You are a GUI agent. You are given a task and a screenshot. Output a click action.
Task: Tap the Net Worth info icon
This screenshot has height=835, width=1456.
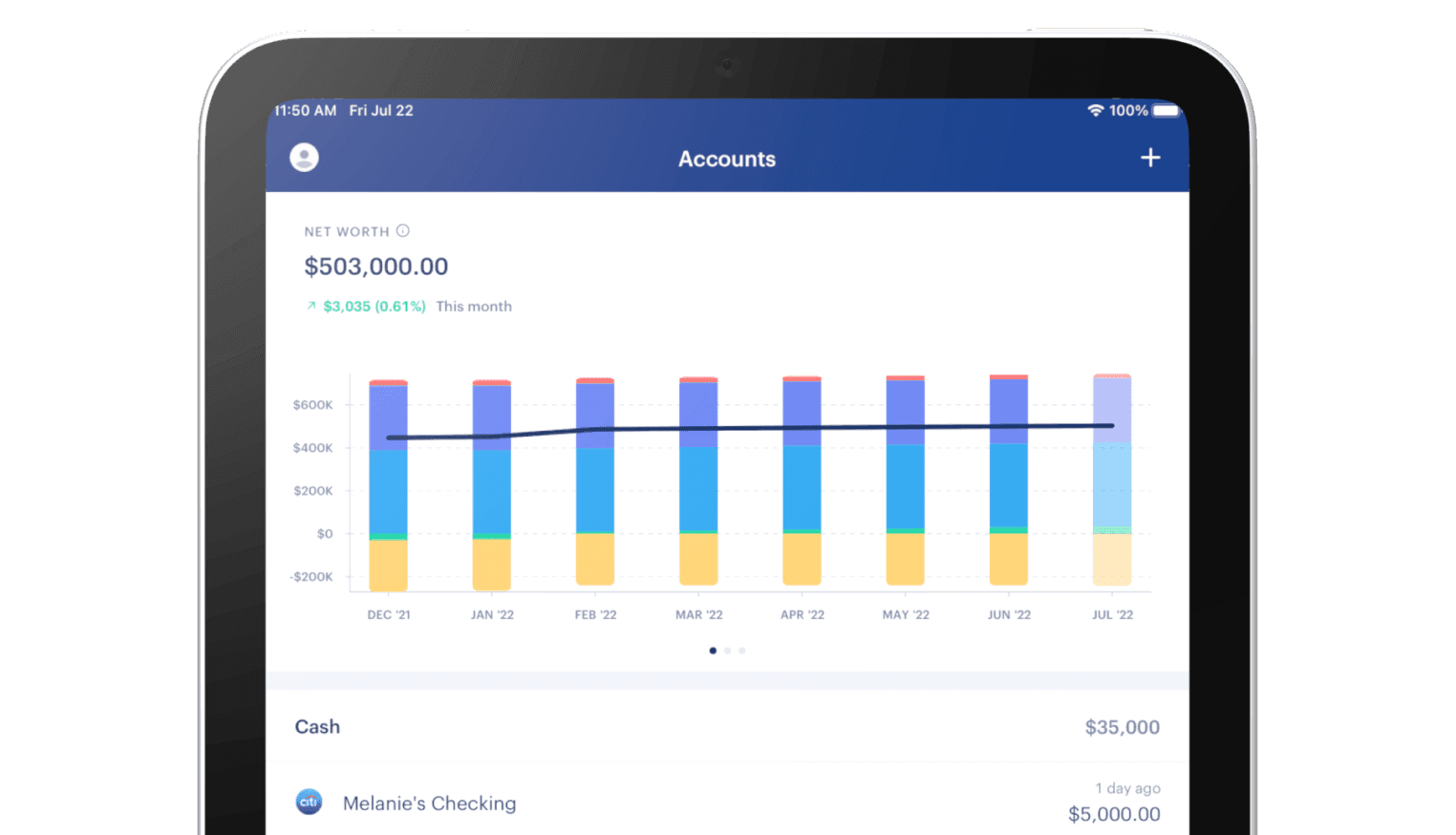pyautogui.click(x=403, y=230)
